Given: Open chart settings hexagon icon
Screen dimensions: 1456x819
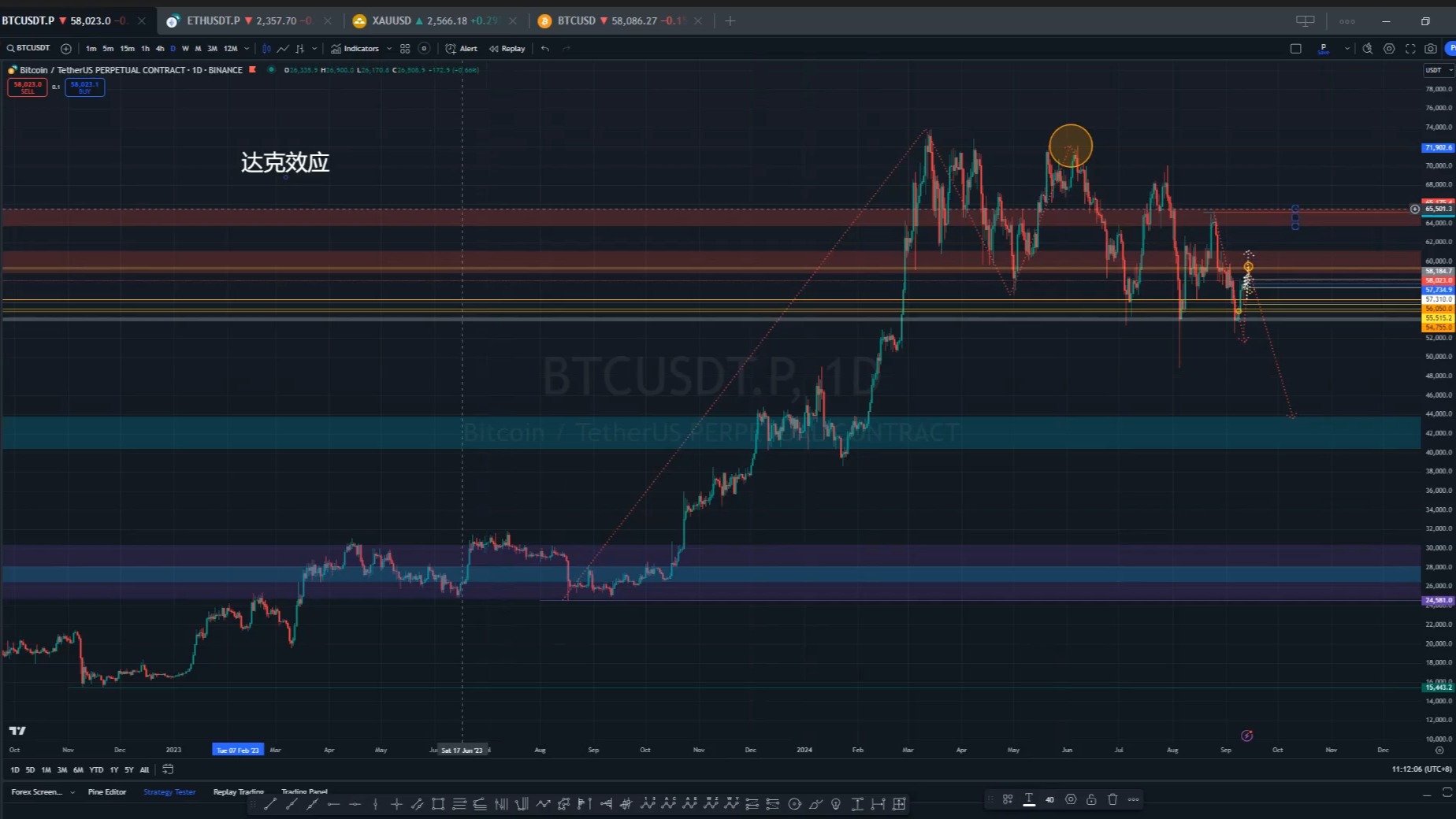Looking at the screenshot, I should pyautogui.click(x=1389, y=49).
